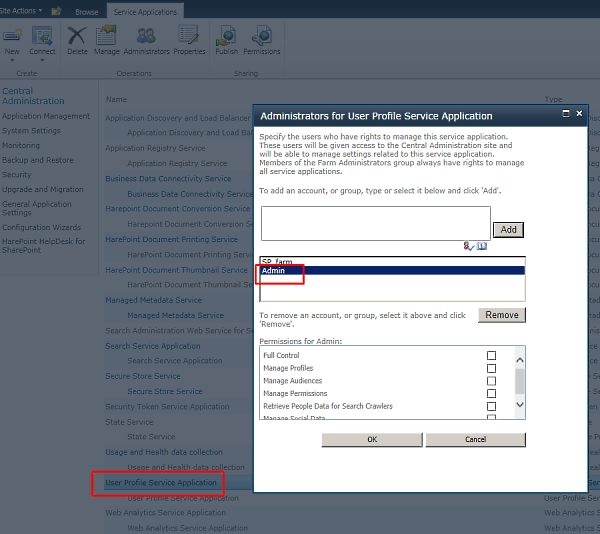The height and width of the screenshot is (534, 600).
Task: Maximize the Administrators dialog
Action: pyautogui.click(x=566, y=113)
